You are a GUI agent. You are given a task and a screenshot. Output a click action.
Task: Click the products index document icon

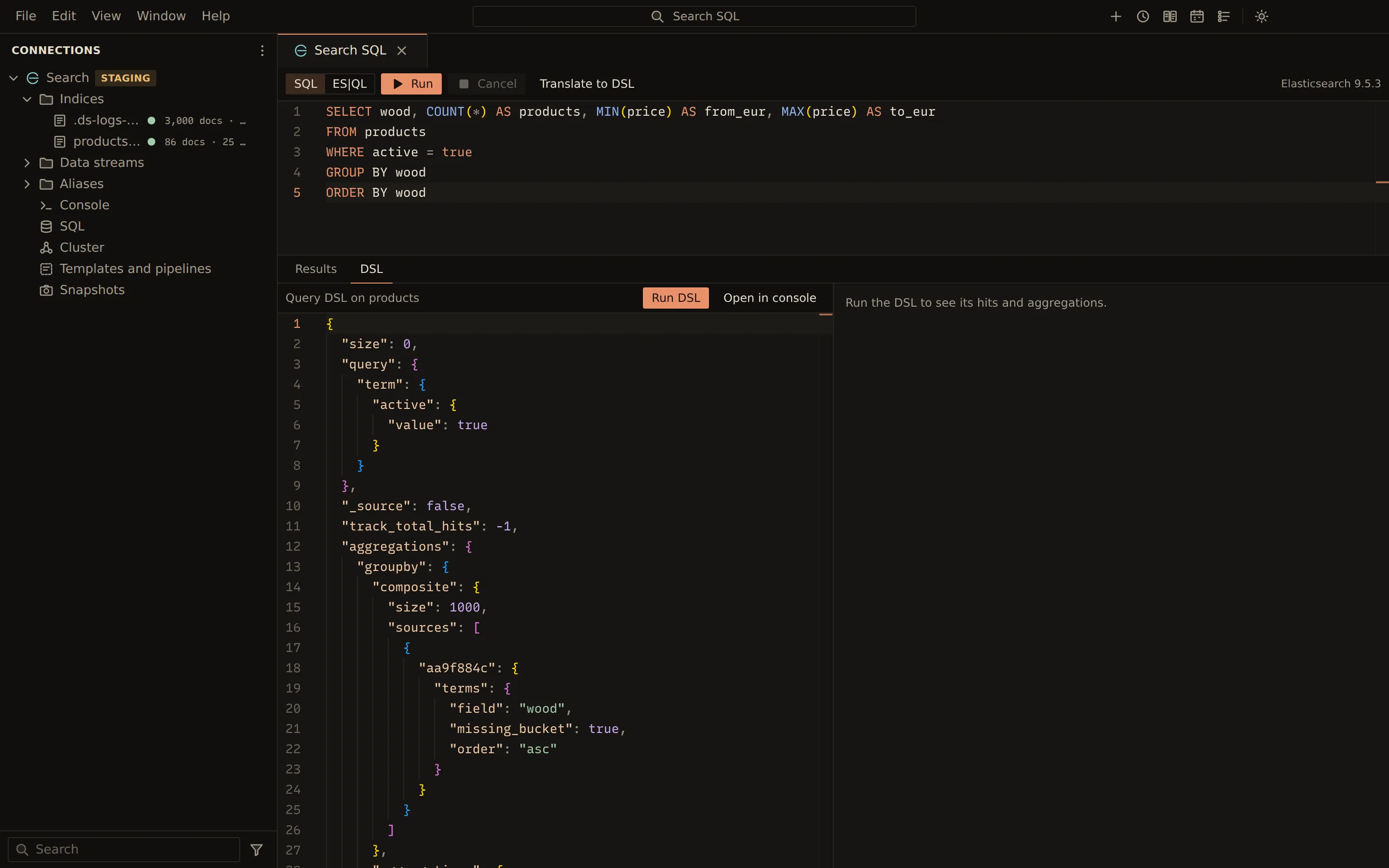(x=60, y=141)
